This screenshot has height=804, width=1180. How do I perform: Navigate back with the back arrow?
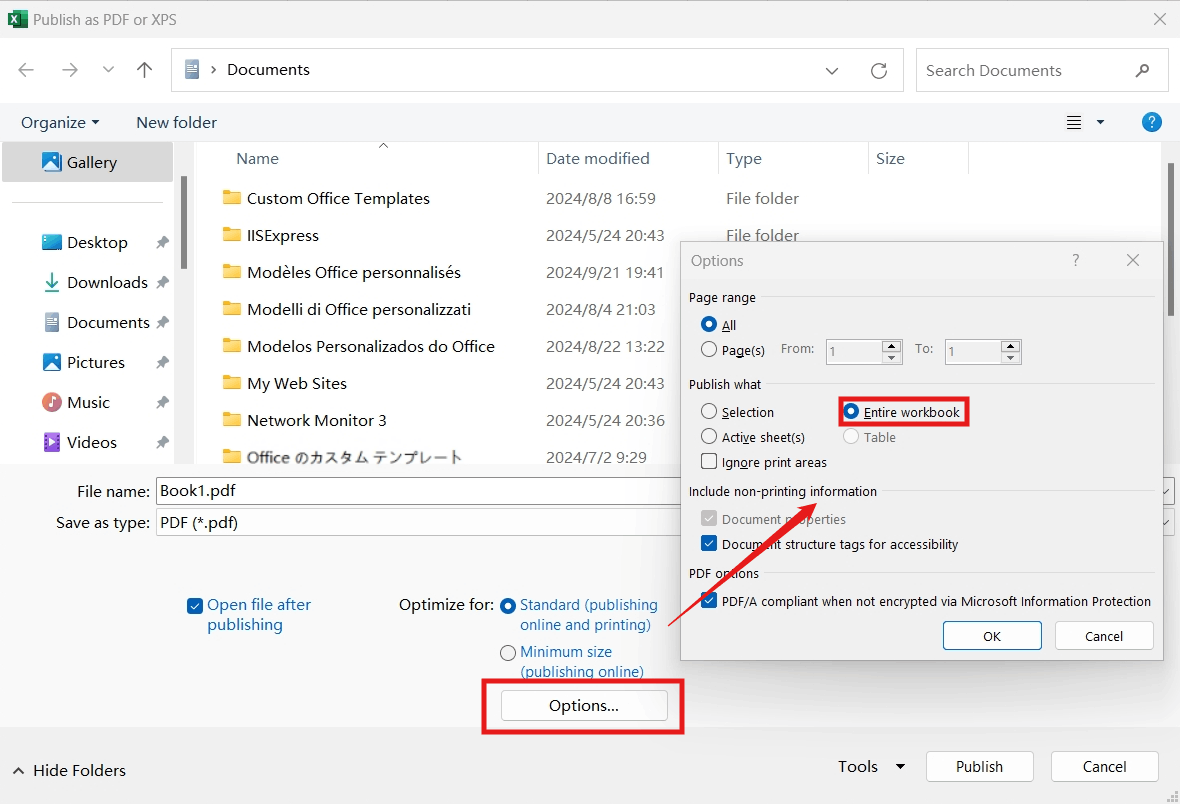26,70
